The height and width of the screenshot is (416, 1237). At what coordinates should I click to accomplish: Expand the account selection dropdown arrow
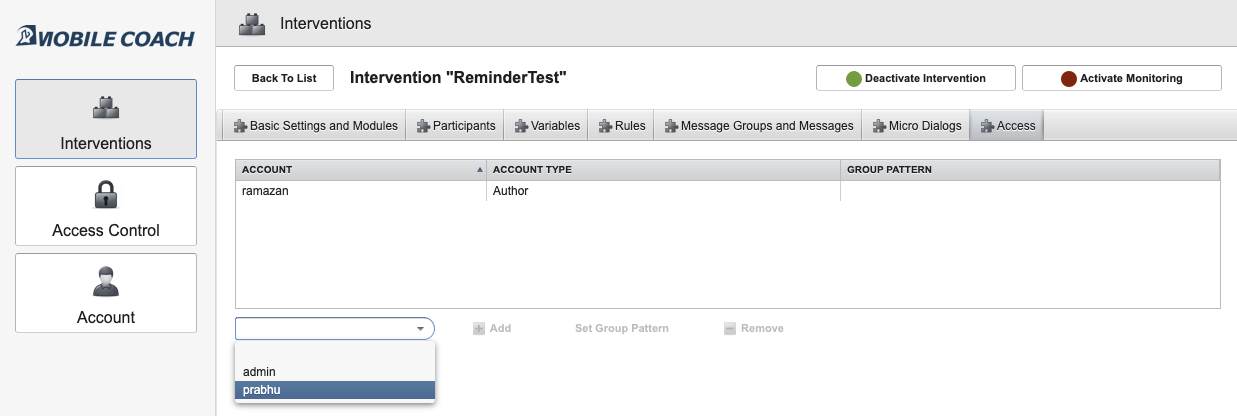(x=421, y=328)
